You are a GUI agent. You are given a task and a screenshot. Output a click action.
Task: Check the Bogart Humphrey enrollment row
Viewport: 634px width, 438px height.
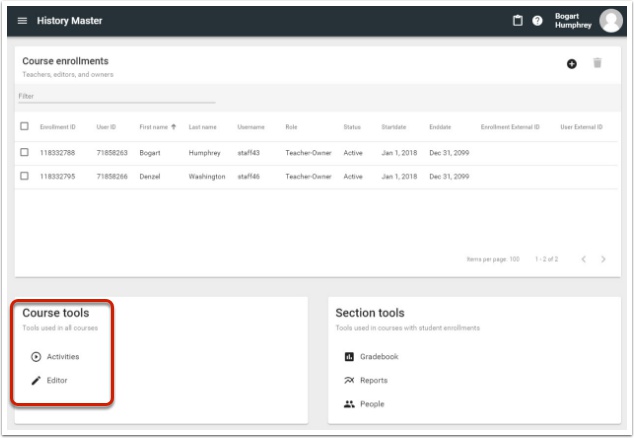pyautogui.click(x=25, y=152)
